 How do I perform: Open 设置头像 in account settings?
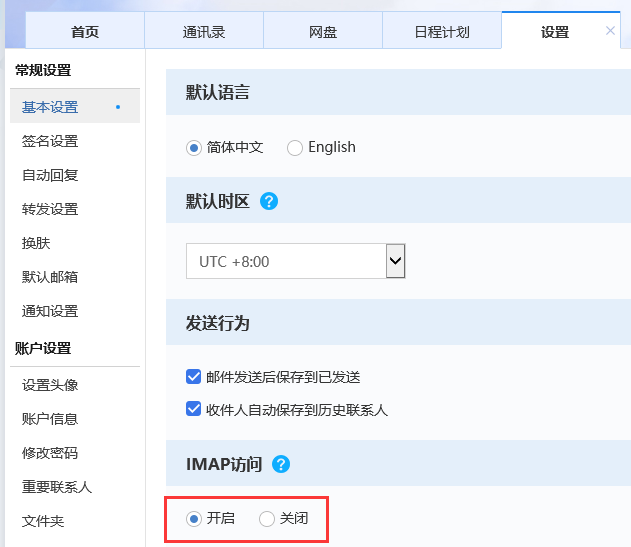[50, 385]
